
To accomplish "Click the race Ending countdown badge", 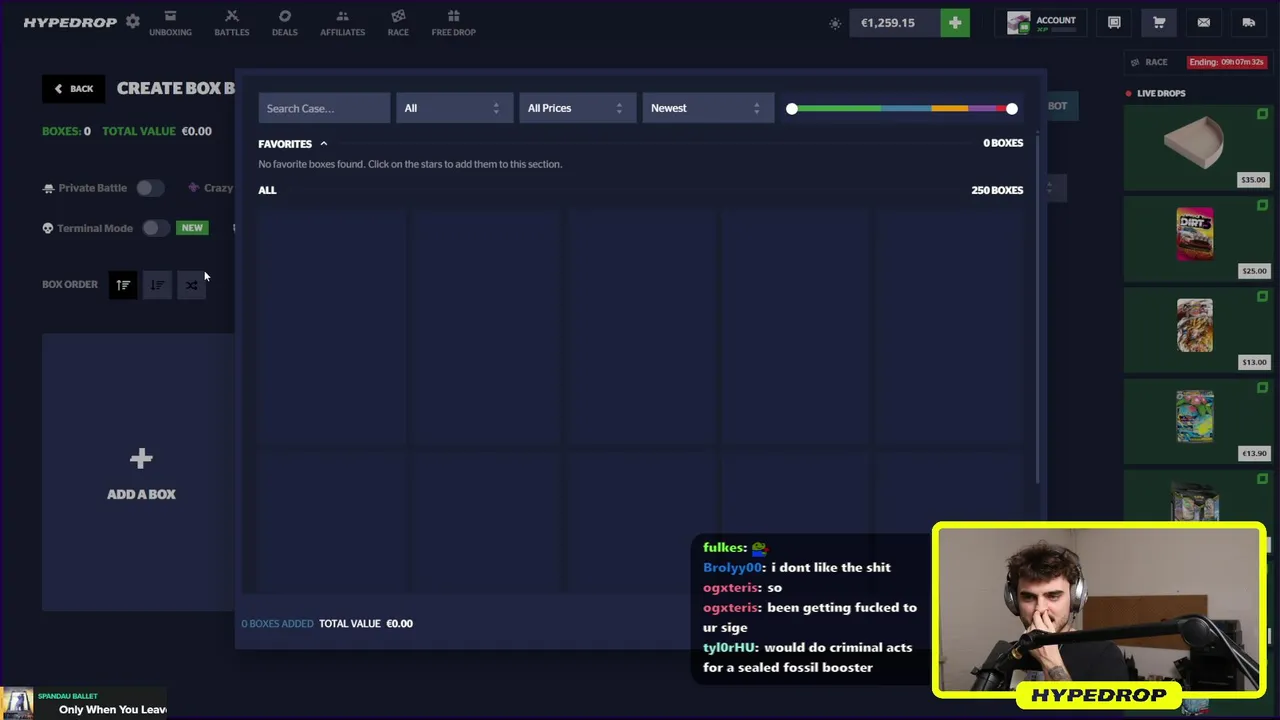I will (x=1226, y=62).
